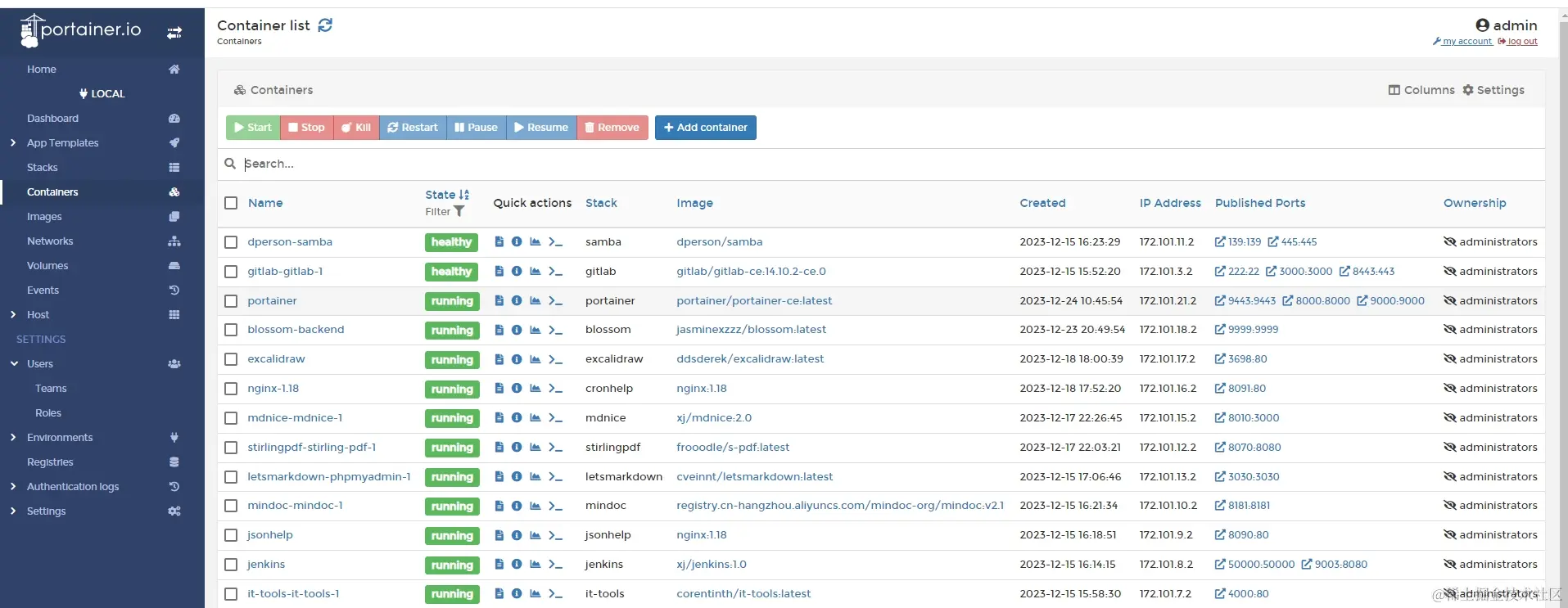Open inspect info icon for nginx-1.18
The width and height of the screenshot is (1568, 608).
click(x=517, y=389)
